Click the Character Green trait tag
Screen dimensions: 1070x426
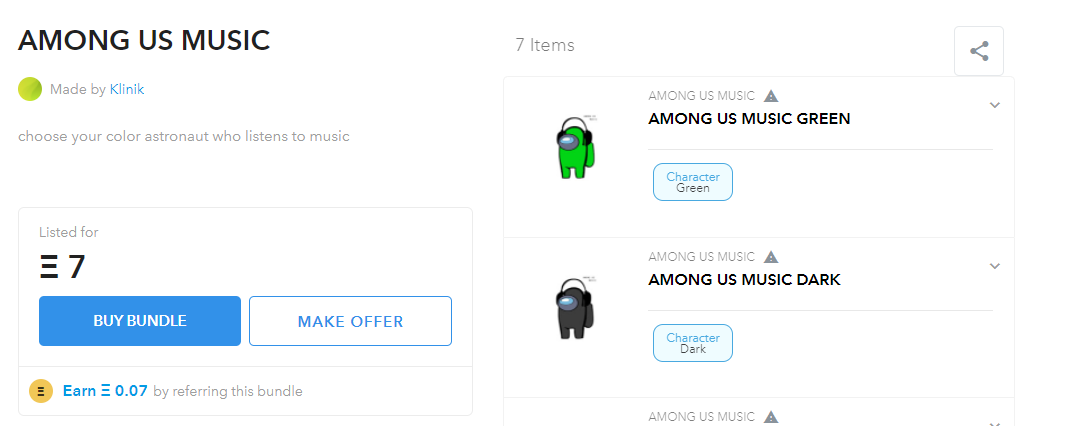pyautogui.click(x=693, y=182)
